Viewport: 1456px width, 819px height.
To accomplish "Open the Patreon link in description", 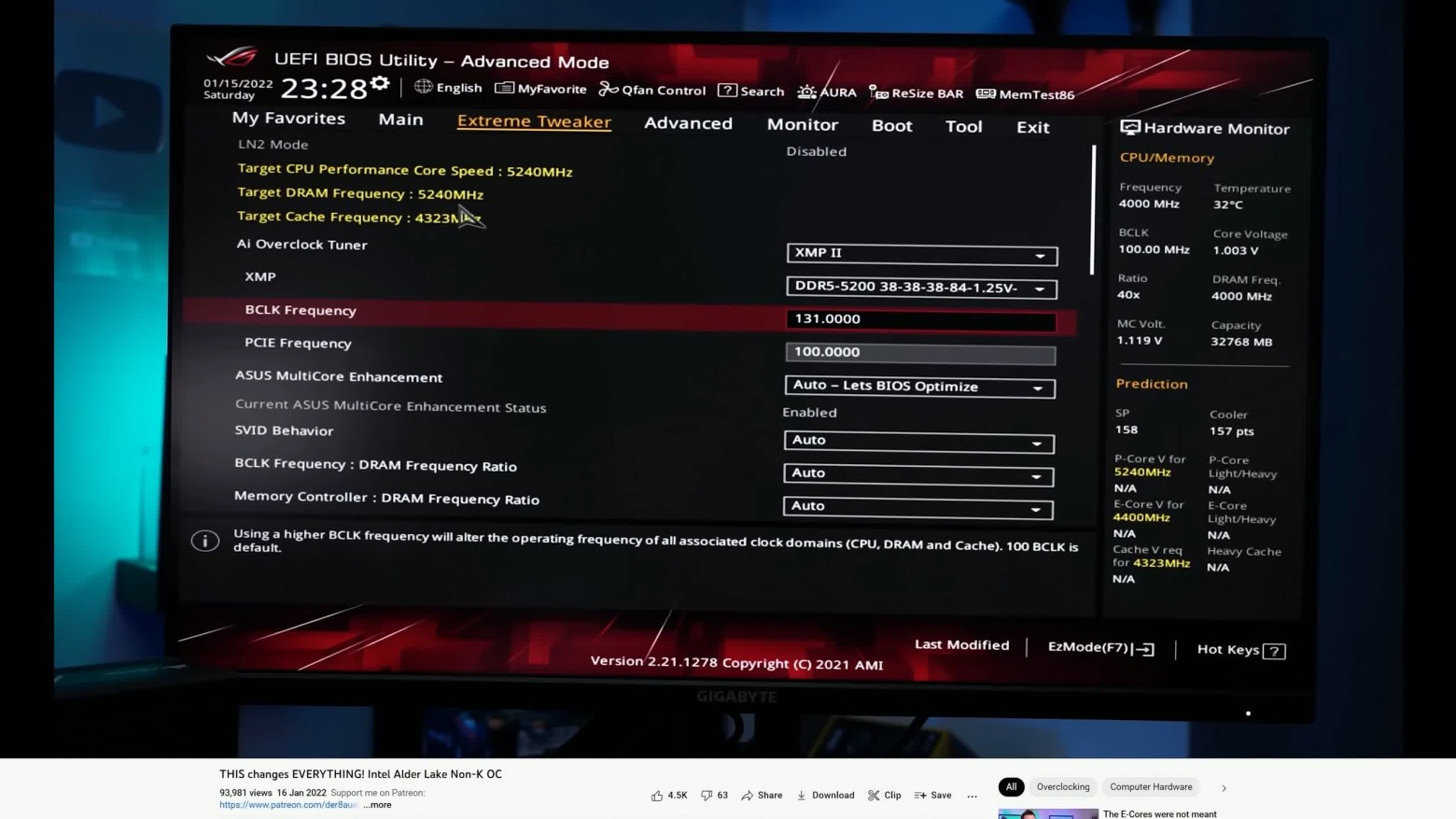I will (x=288, y=805).
